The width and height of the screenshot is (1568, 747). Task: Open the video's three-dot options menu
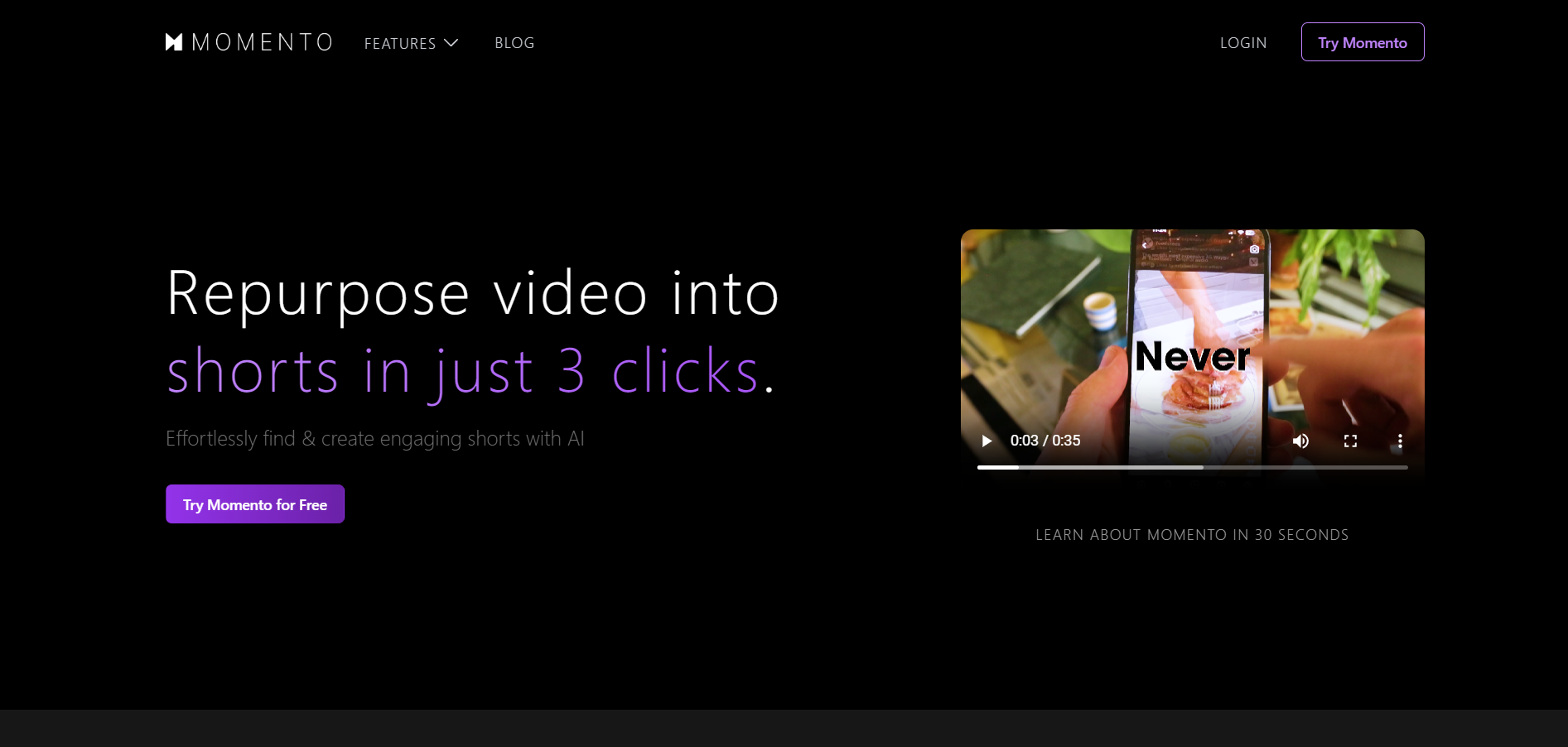1400,441
